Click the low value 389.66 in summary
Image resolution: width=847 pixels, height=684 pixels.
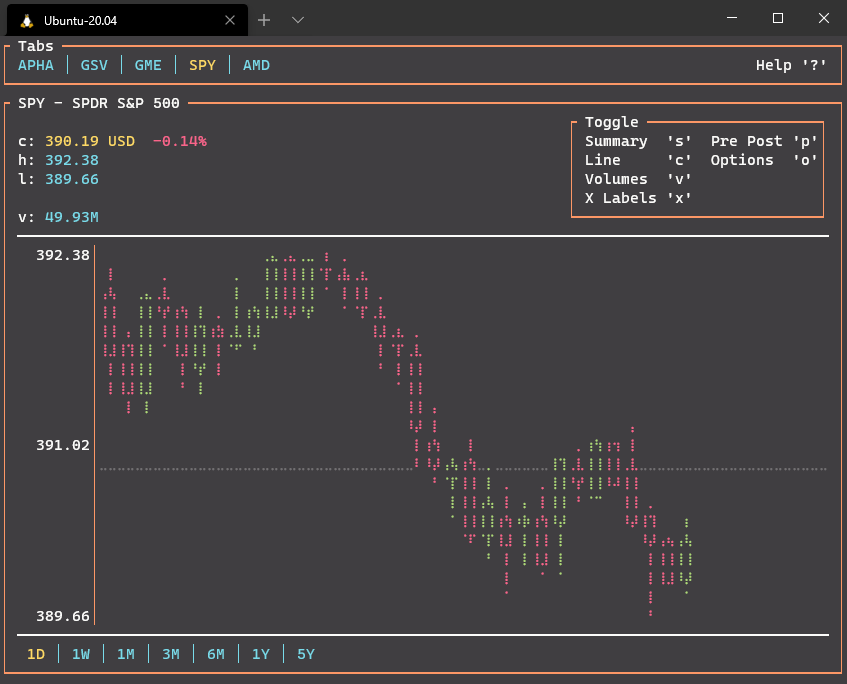tap(72, 179)
